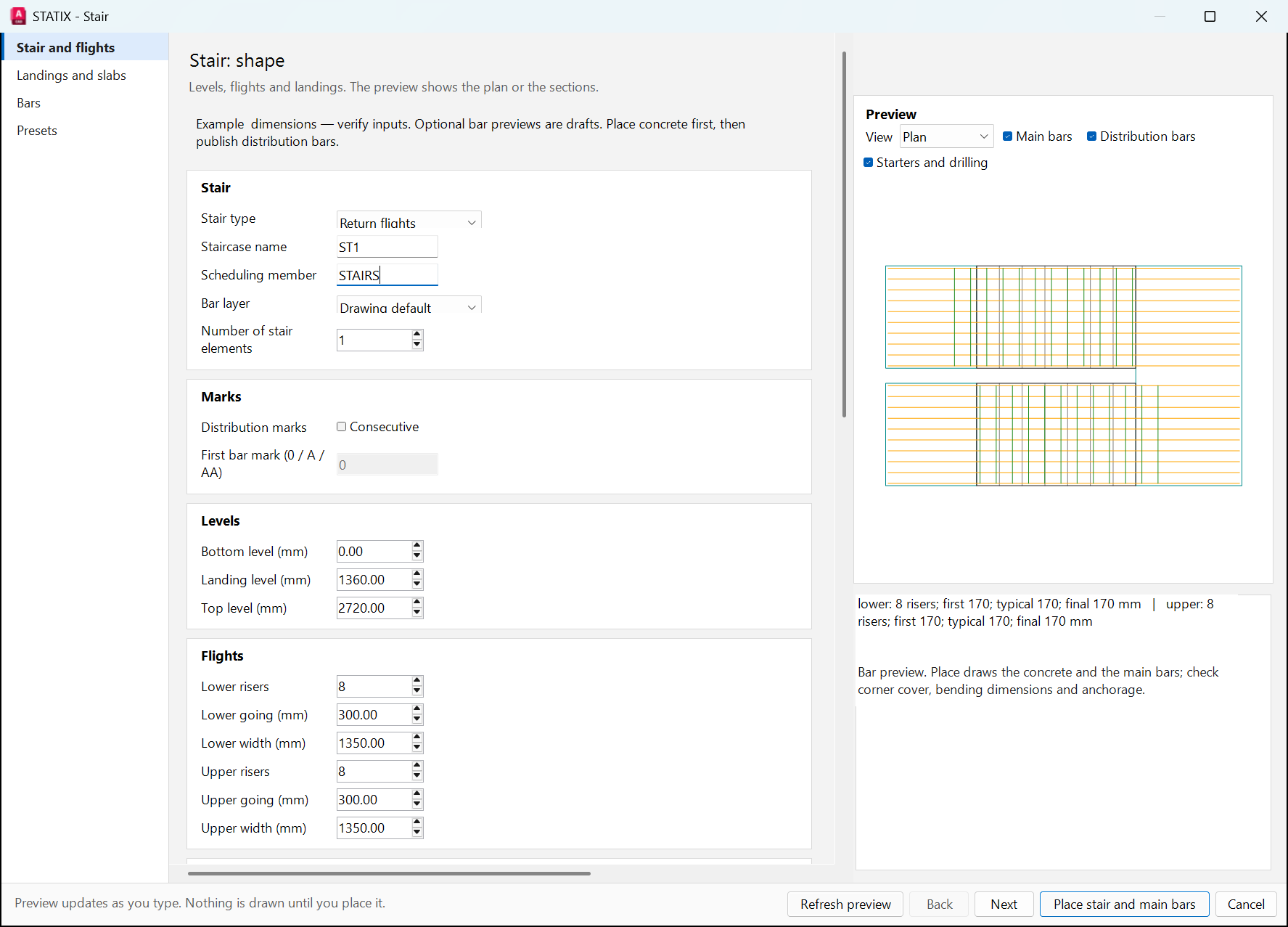The image size is (1288, 927).
Task: Expand the Bar layer dropdown
Action: coord(409,307)
